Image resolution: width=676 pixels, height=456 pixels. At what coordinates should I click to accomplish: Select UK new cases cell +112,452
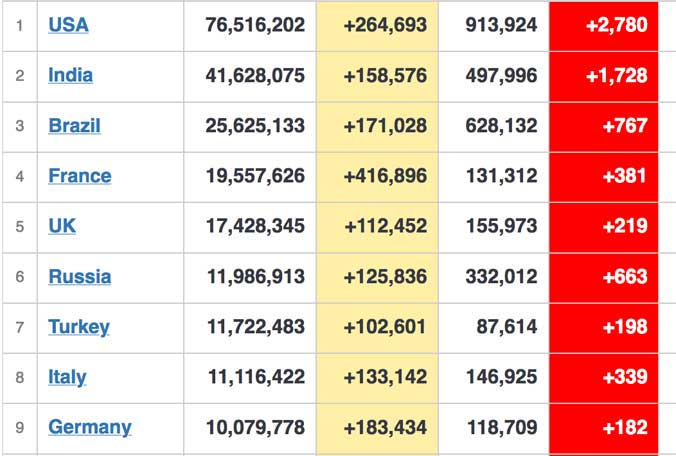click(x=377, y=227)
